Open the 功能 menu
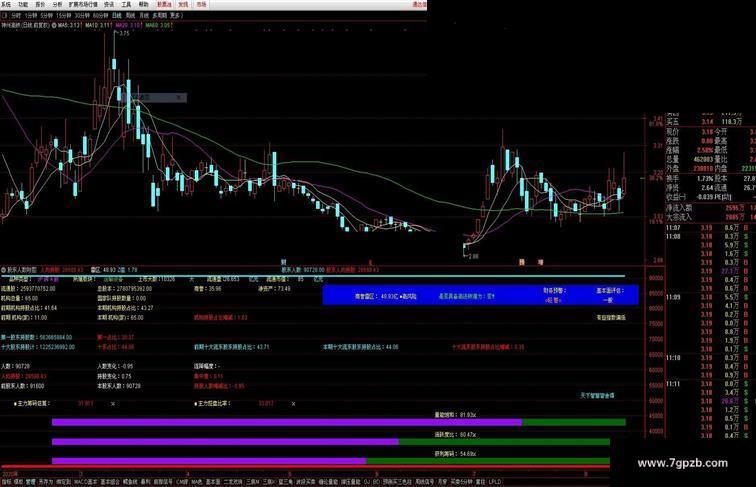Image resolution: width=756 pixels, height=487 pixels. (x=23, y=4)
